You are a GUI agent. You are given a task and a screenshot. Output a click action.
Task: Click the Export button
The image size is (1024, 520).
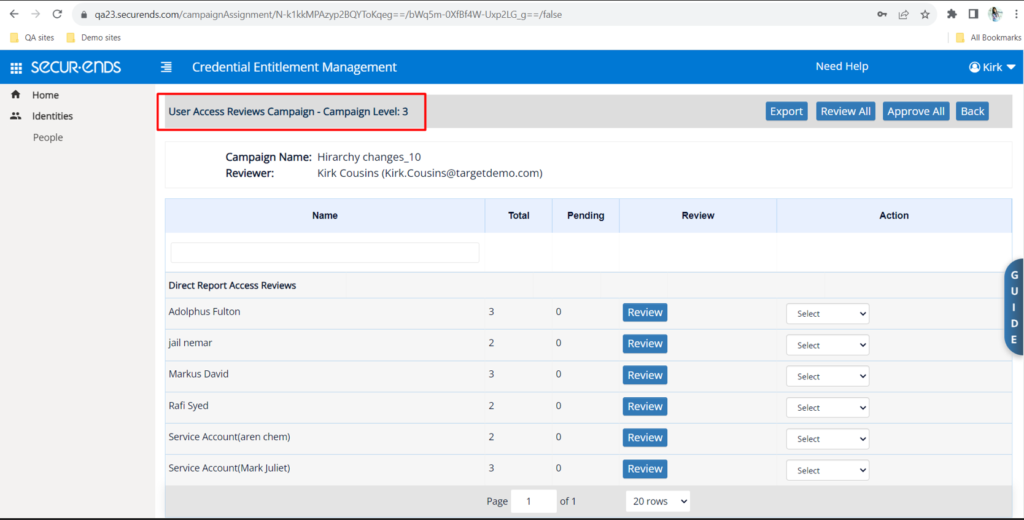(786, 111)
